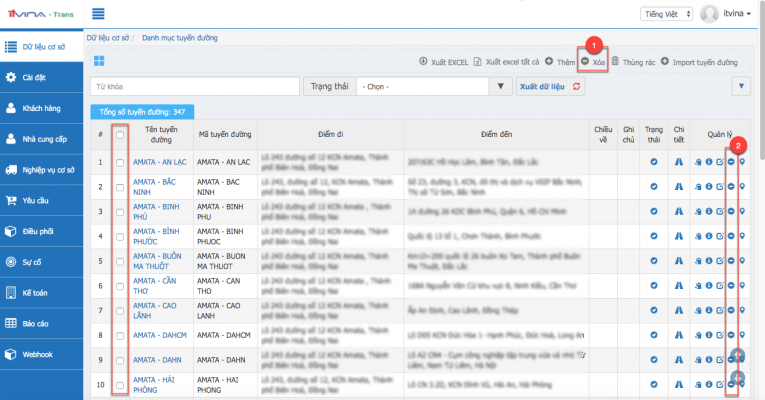Click the grid view icon above the keyword field
This screenshot has width=765, height=400.
coord(99,62)
